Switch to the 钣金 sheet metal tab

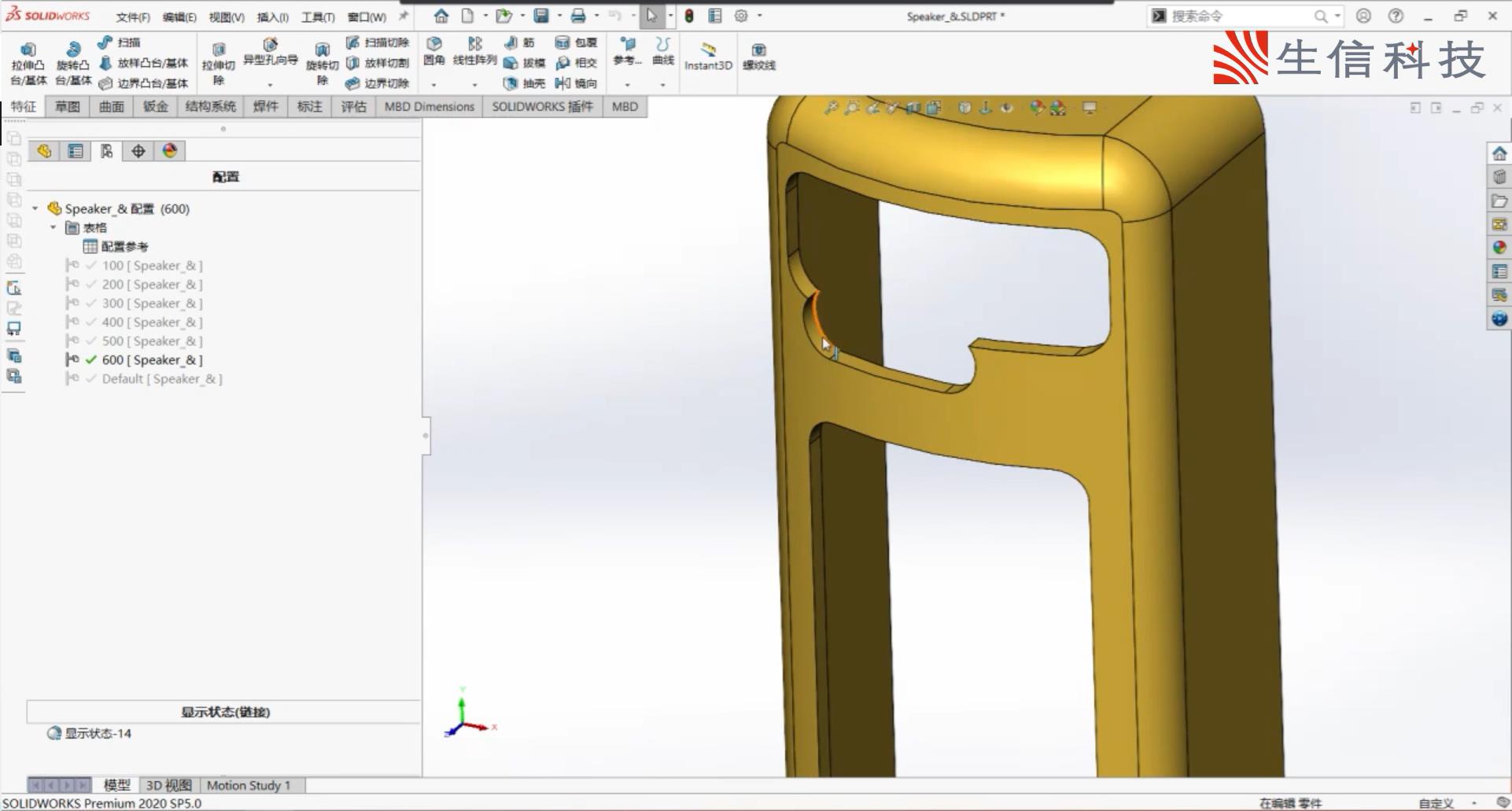(x=156, y=106)
